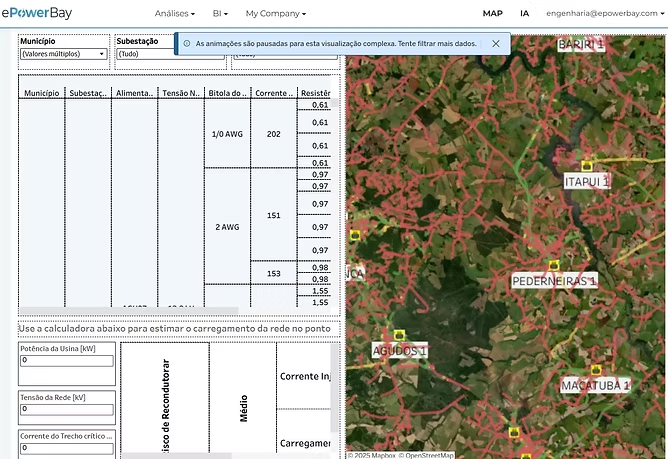
Task: Click the Corrente do Trecho crítico input field
Action: click(x=66, y=449)
